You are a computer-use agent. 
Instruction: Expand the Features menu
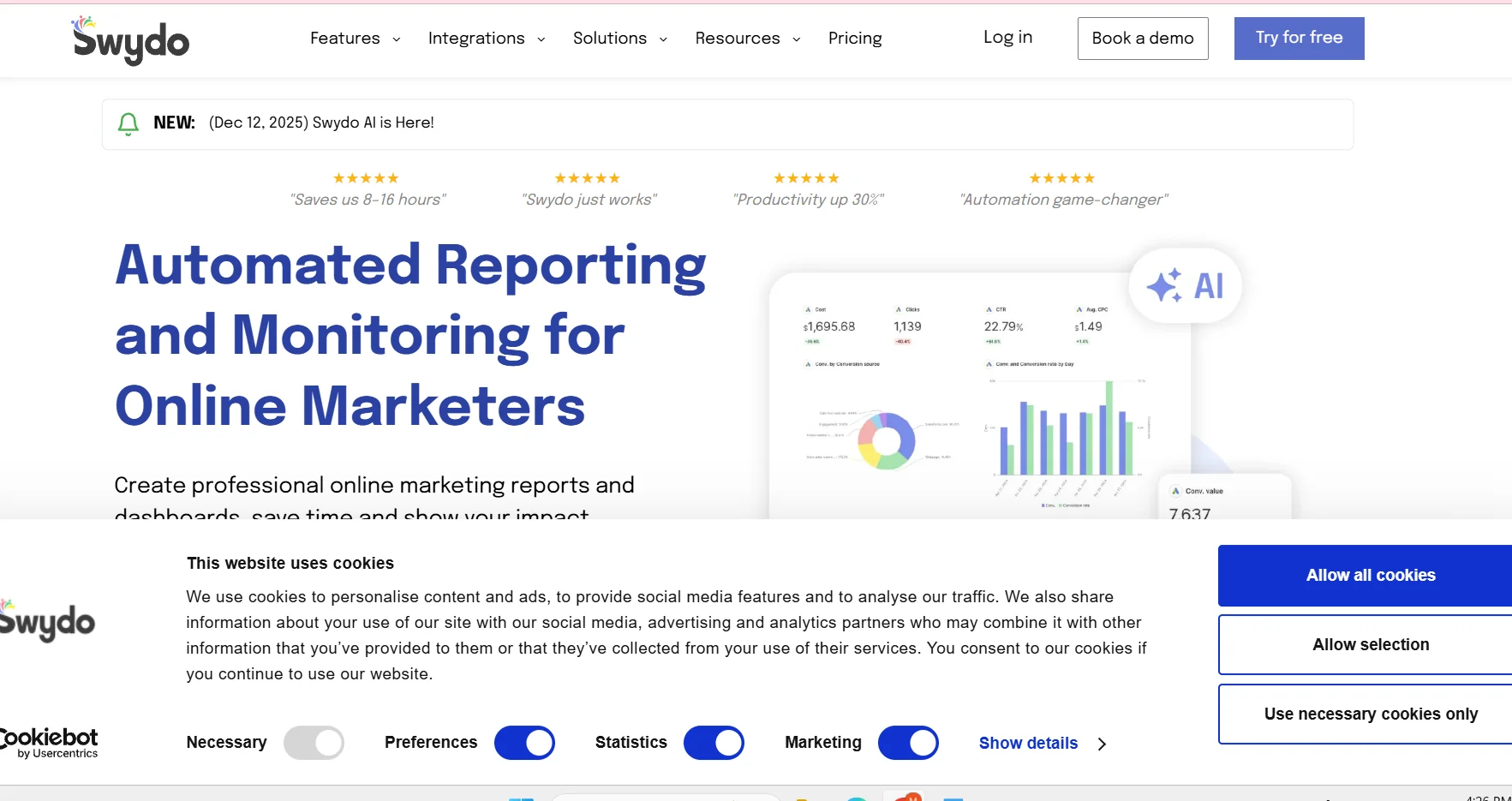356,39
